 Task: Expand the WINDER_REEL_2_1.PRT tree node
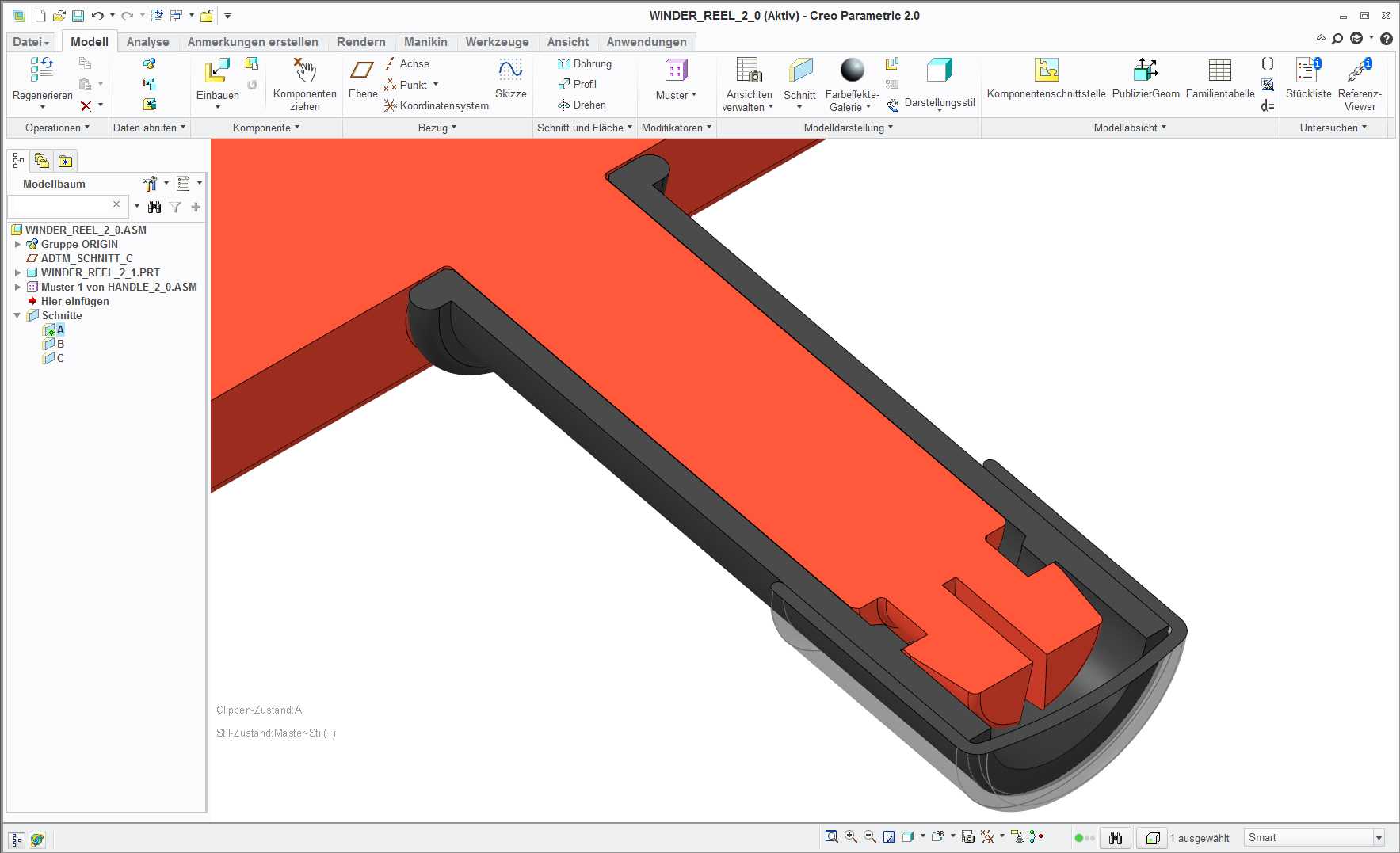pyautogui.click(x=17, y=272)
